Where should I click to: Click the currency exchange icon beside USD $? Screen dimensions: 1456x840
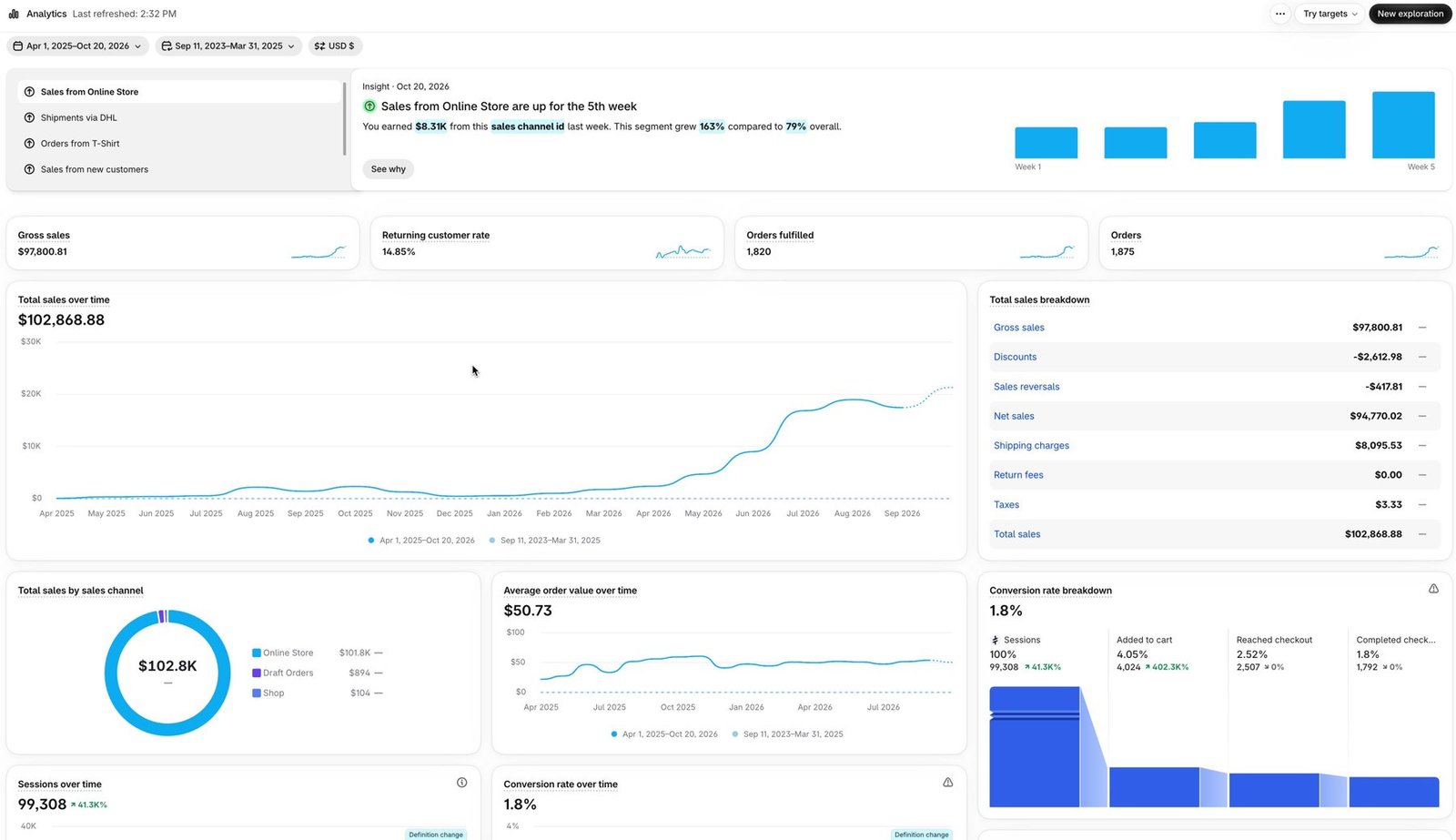click(319, 46)
